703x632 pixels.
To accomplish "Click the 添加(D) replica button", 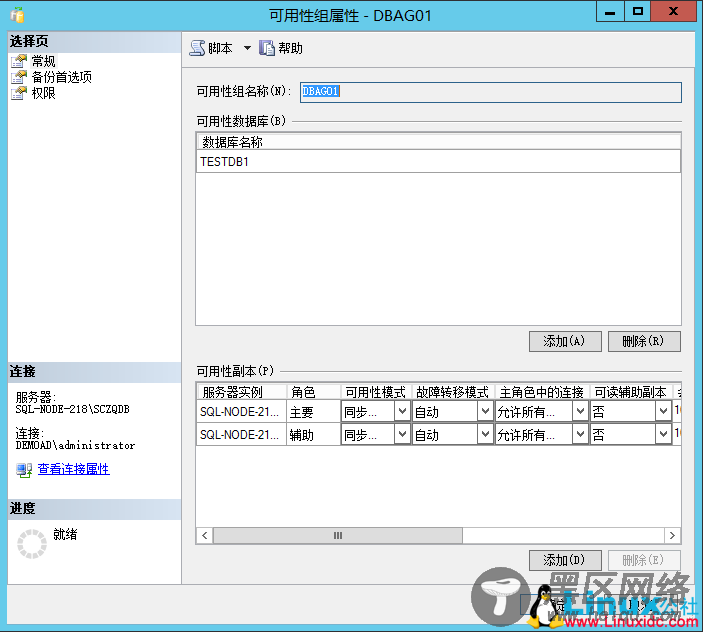I will (565, 560).
